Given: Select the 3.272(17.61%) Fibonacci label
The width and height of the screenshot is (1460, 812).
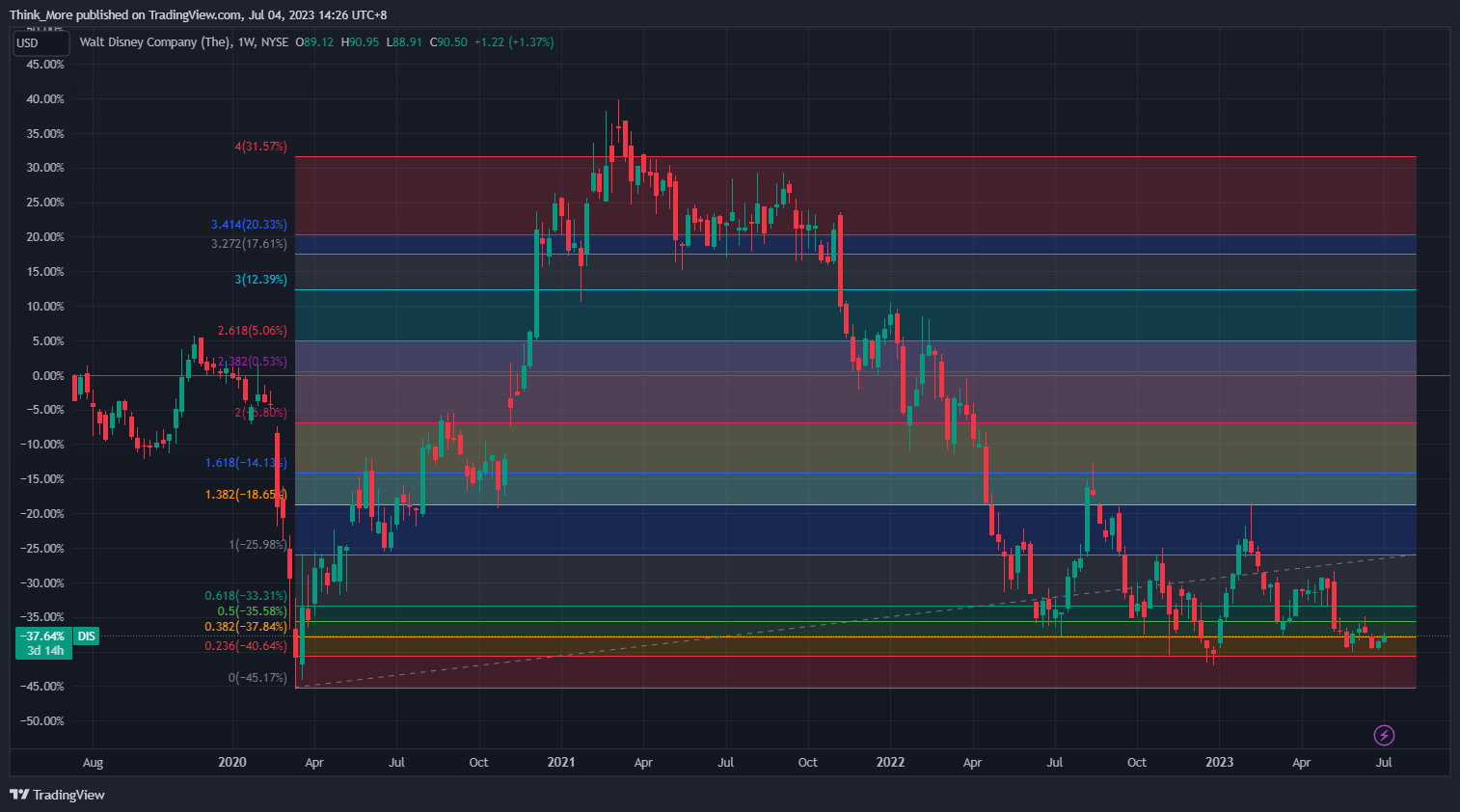Looking at the screenshot, I should (250, 244).
